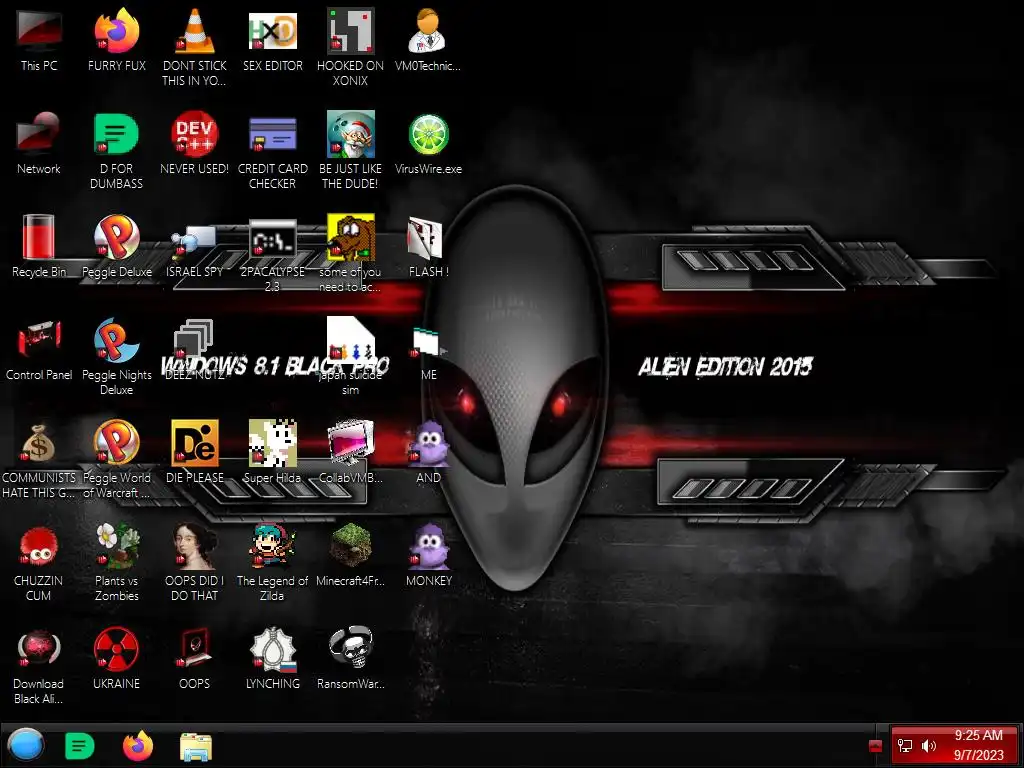The image size is (1024, 768).
Task: Launch Firefox from the taskbar
Action: pyautogui.click(x=138, y=746)
